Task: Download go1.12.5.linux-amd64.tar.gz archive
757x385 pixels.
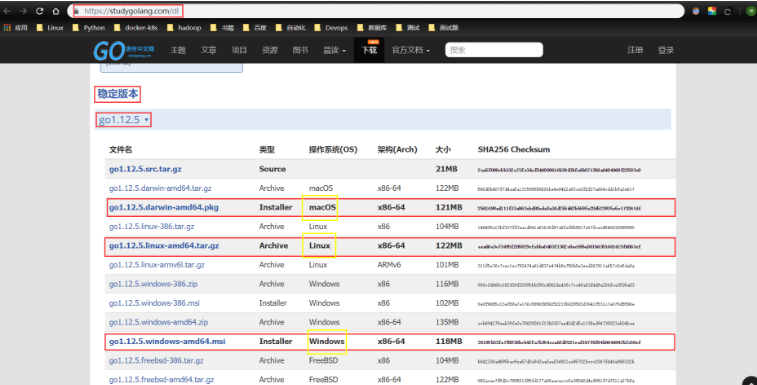Action: click(164, 246)
